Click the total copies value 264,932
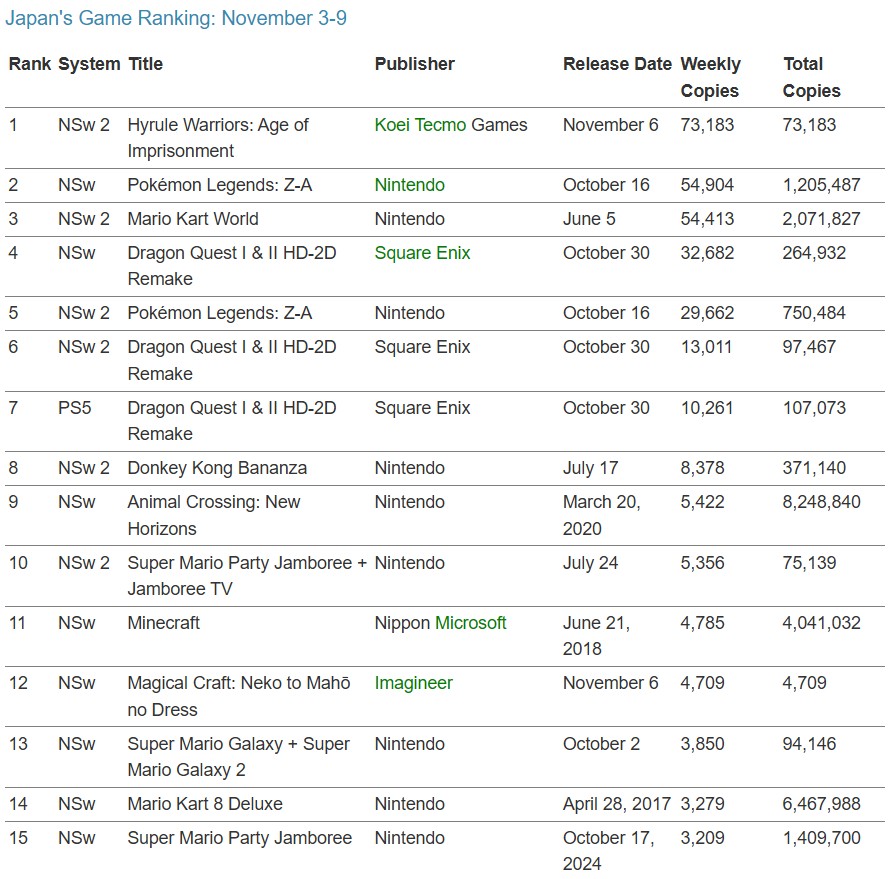This screenshot has height=879, width=895. click(x=814, y=253)
